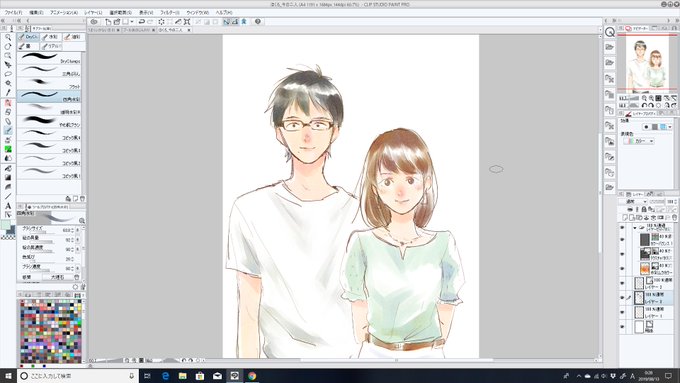The width and height of the screenshot is (680, 383).
Task: Select the lasso selection tool
Action: pos(8,74)
